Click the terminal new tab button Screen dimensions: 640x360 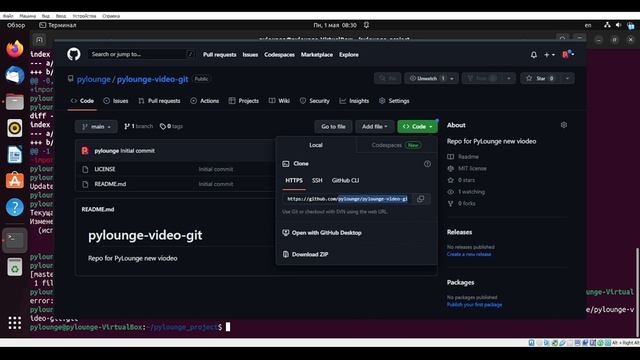click(x=39, y=40)
